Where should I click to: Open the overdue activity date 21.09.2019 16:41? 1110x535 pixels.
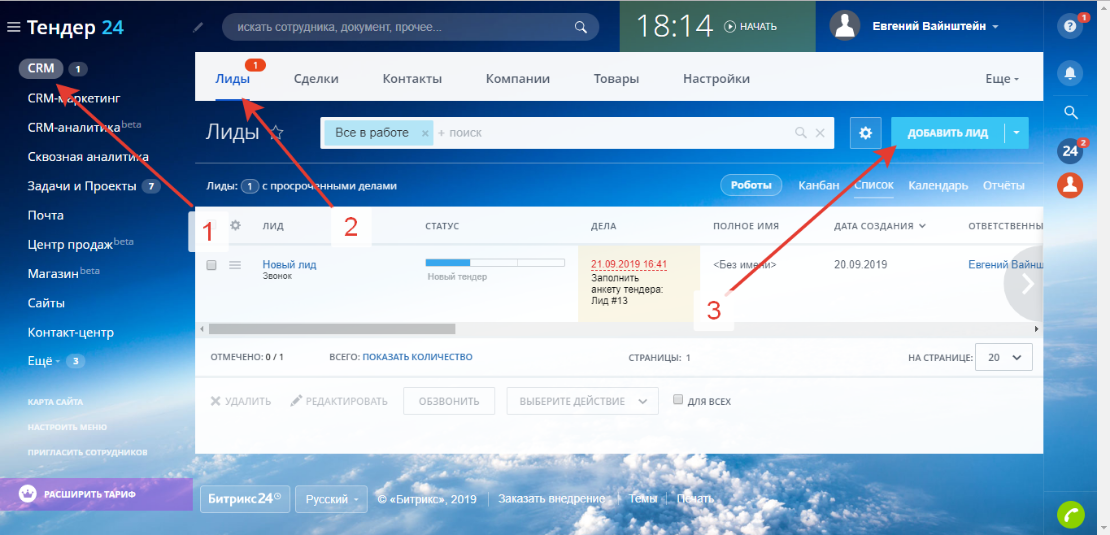pos(629,264)
